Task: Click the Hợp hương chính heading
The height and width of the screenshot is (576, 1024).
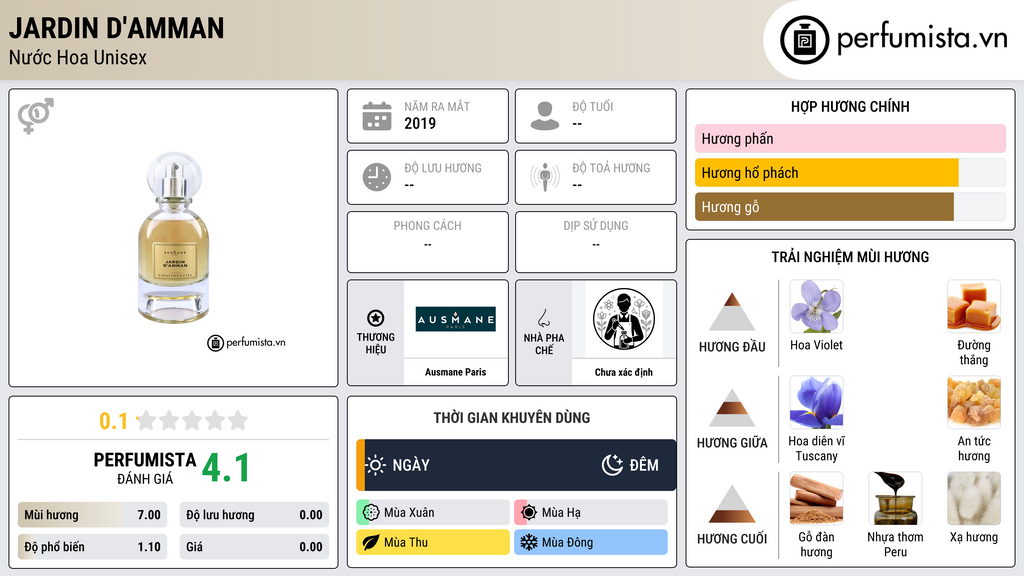Action: coord(850,106)
